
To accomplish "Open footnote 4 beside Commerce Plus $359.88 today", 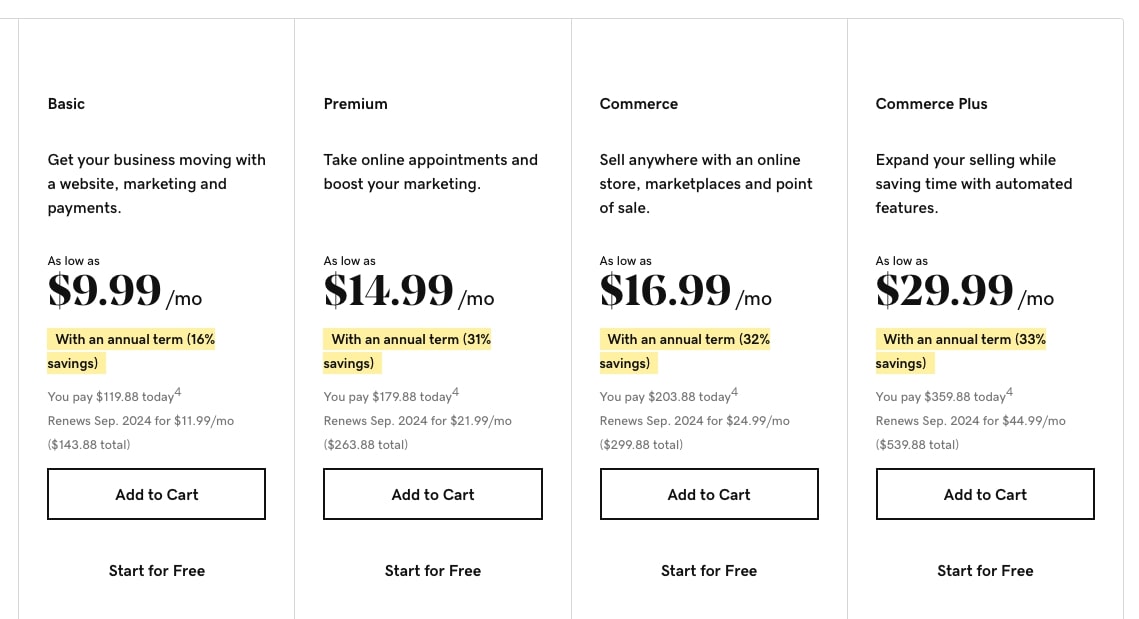I will (1010, 392).
